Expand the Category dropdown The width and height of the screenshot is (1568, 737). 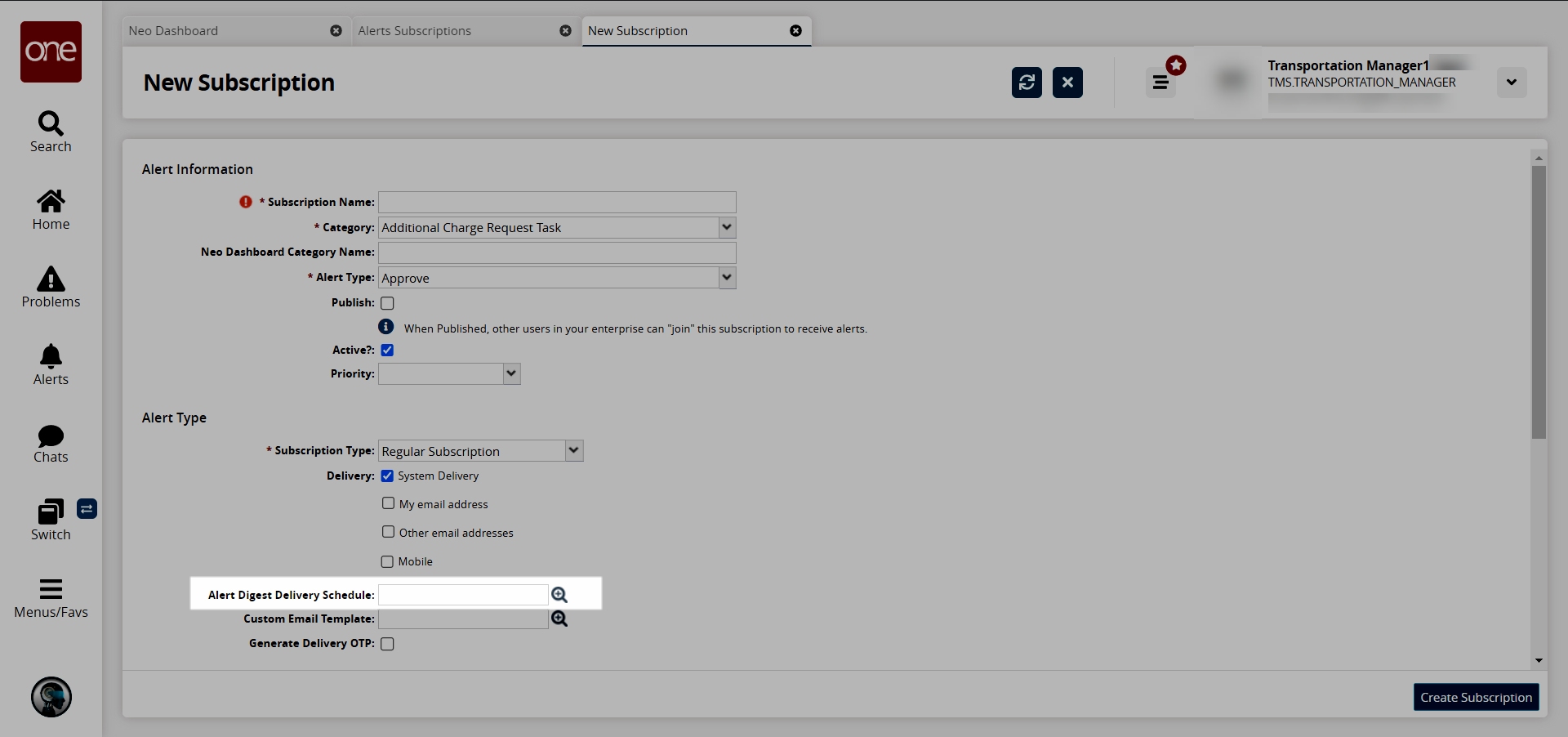[x=726, y=227]
